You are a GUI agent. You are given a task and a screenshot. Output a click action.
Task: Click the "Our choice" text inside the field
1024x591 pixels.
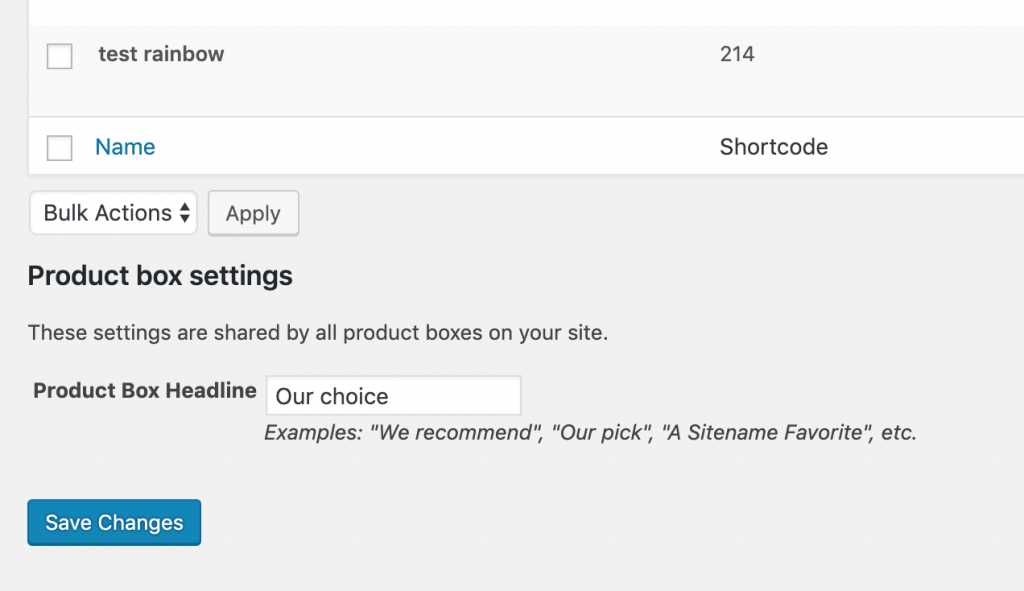(x=332, y=396)
